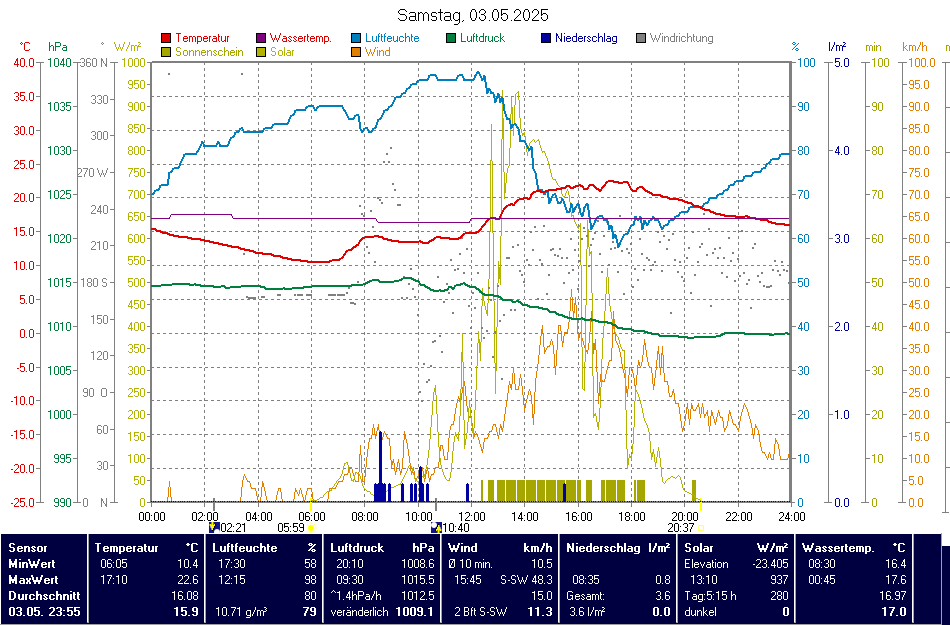Click the Solar legend swatch
This screenshot has width=950, height=625.
261,52
